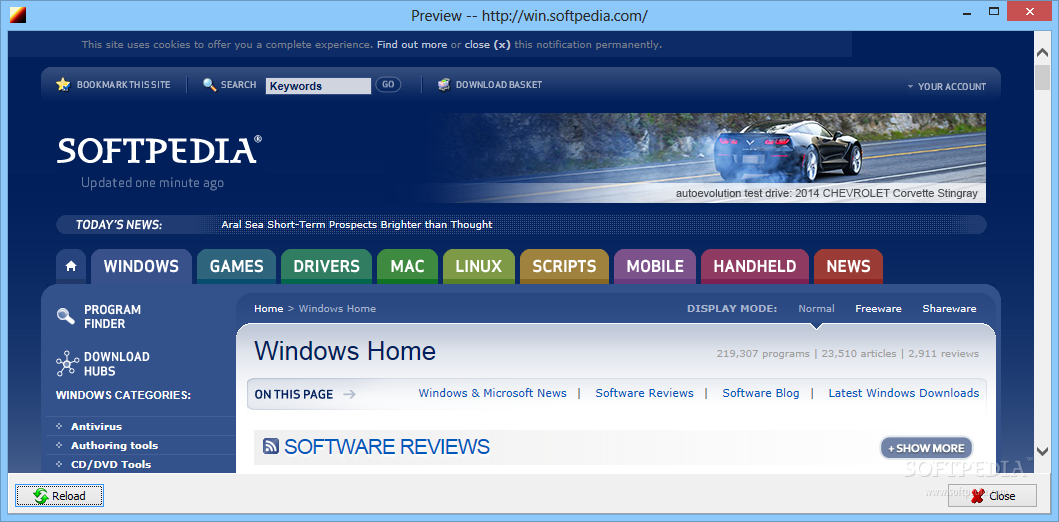1059x522 pixels.
Task: Open the Authoring tools category
Action: pyautogui.click(x=114, y=445)
